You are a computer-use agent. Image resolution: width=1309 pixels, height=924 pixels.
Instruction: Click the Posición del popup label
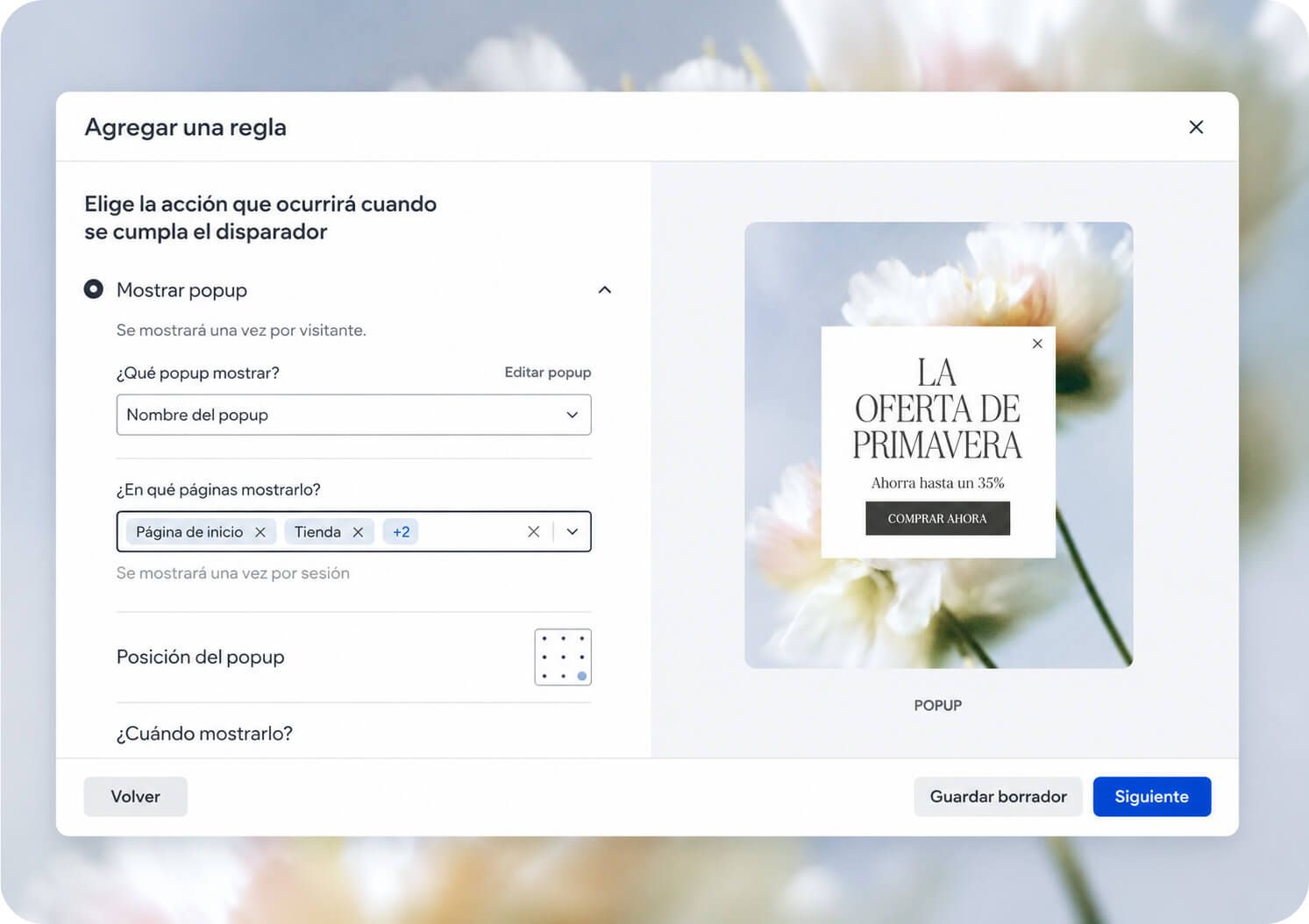(x=200, y=657)
